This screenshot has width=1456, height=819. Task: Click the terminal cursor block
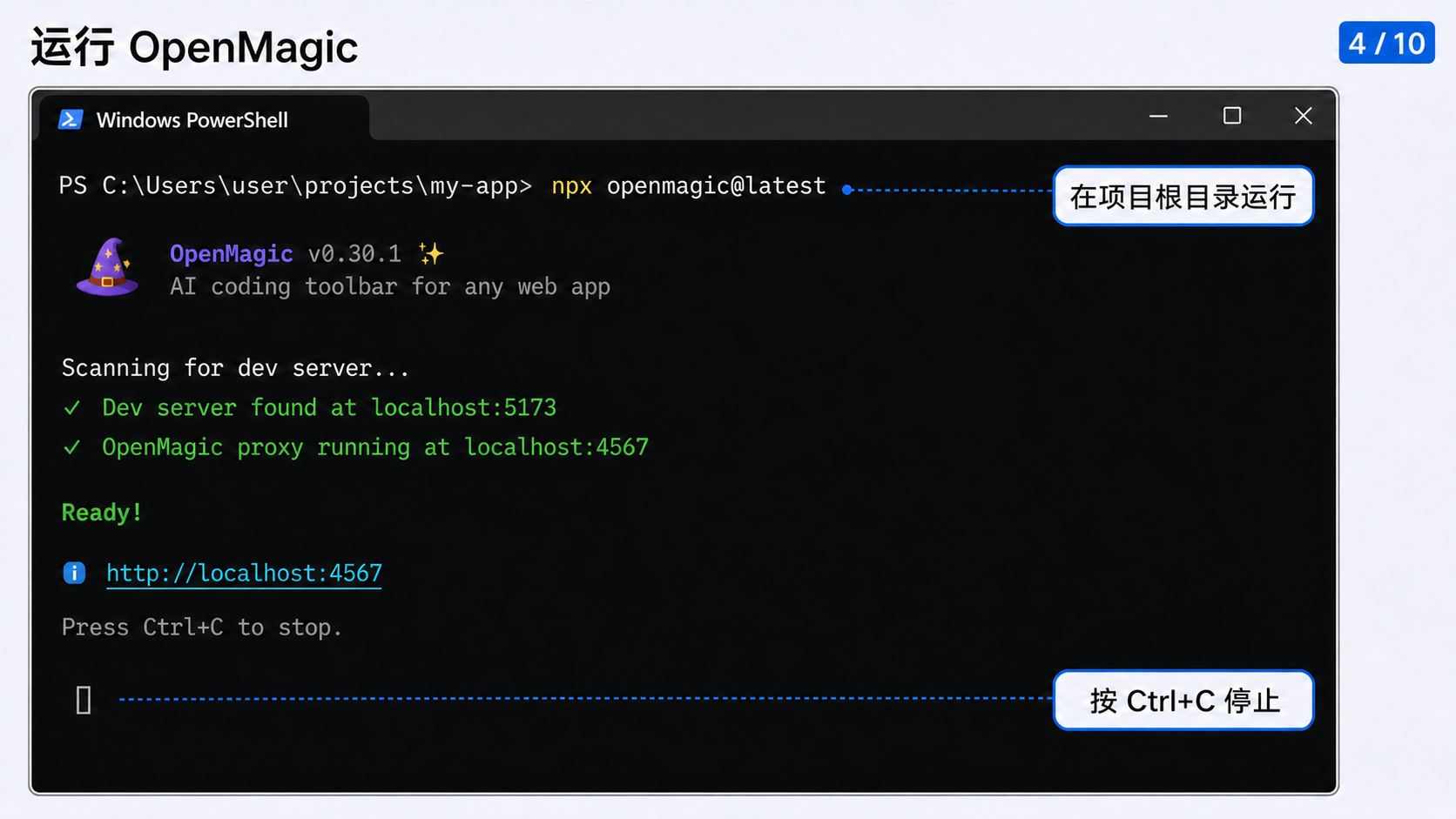coord(84,700)
